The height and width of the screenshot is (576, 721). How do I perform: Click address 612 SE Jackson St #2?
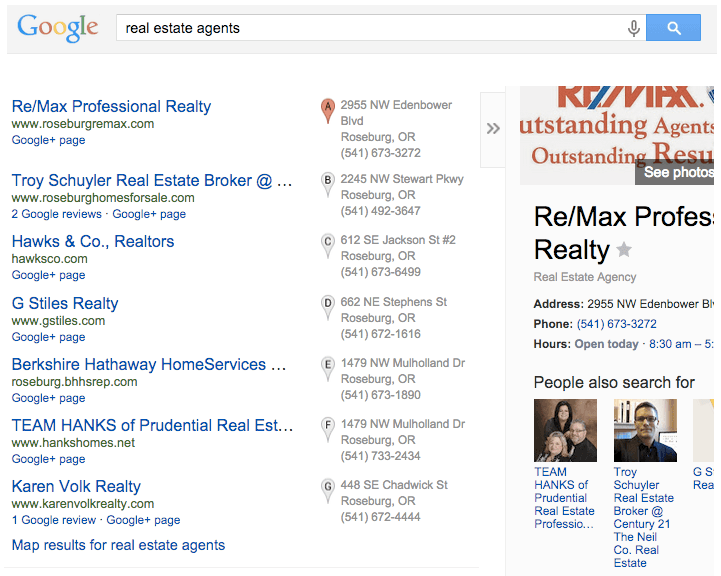click(398, 240)
